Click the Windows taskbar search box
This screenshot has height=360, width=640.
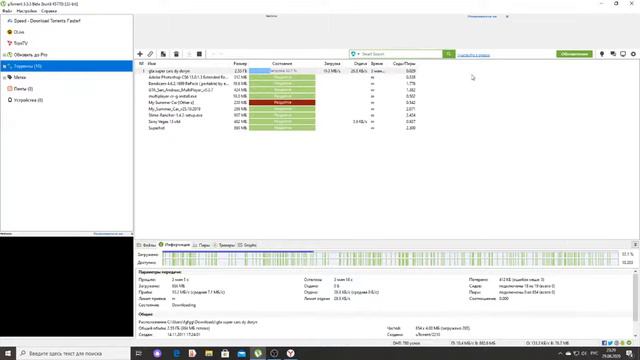coord(73,353)
